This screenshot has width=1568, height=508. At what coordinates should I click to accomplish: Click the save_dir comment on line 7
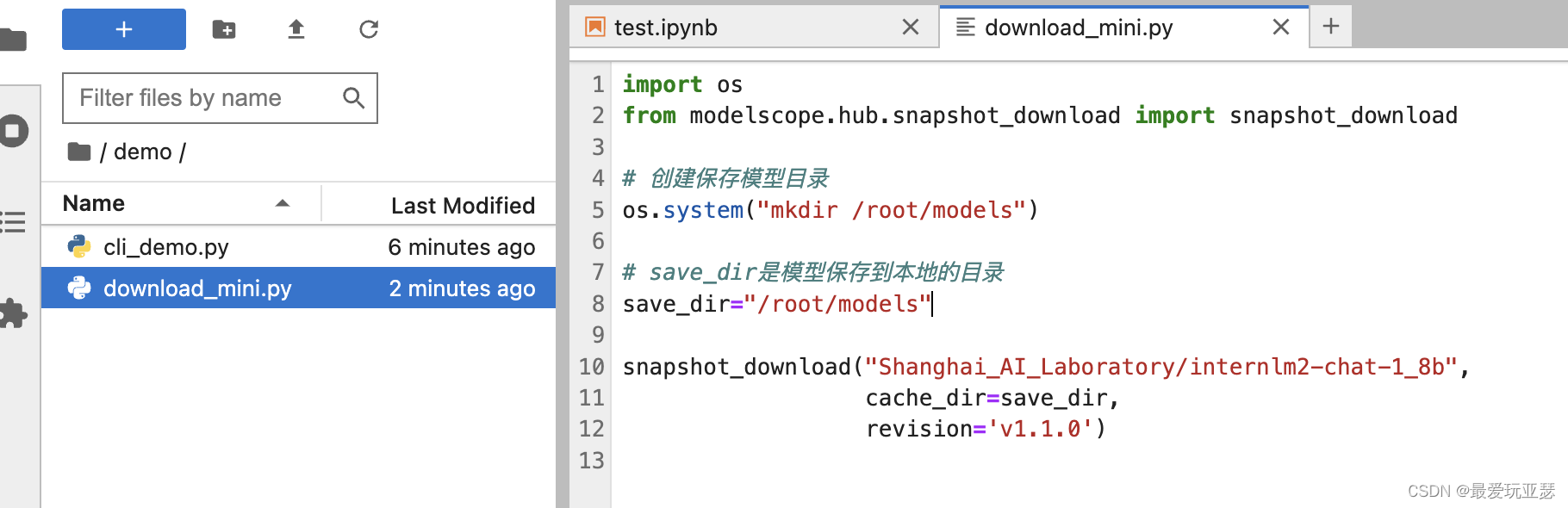pos(813,273)
